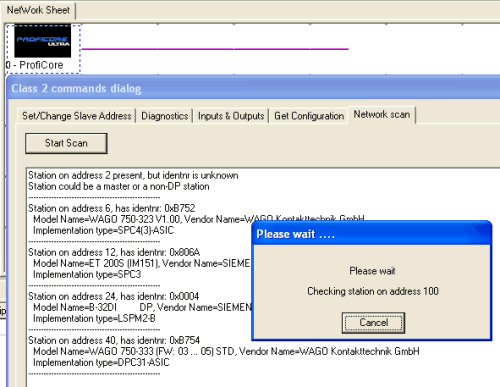Click 'Station on address 24' identnr line
Viewport: 500px width, 387px height.
point(114,296)
